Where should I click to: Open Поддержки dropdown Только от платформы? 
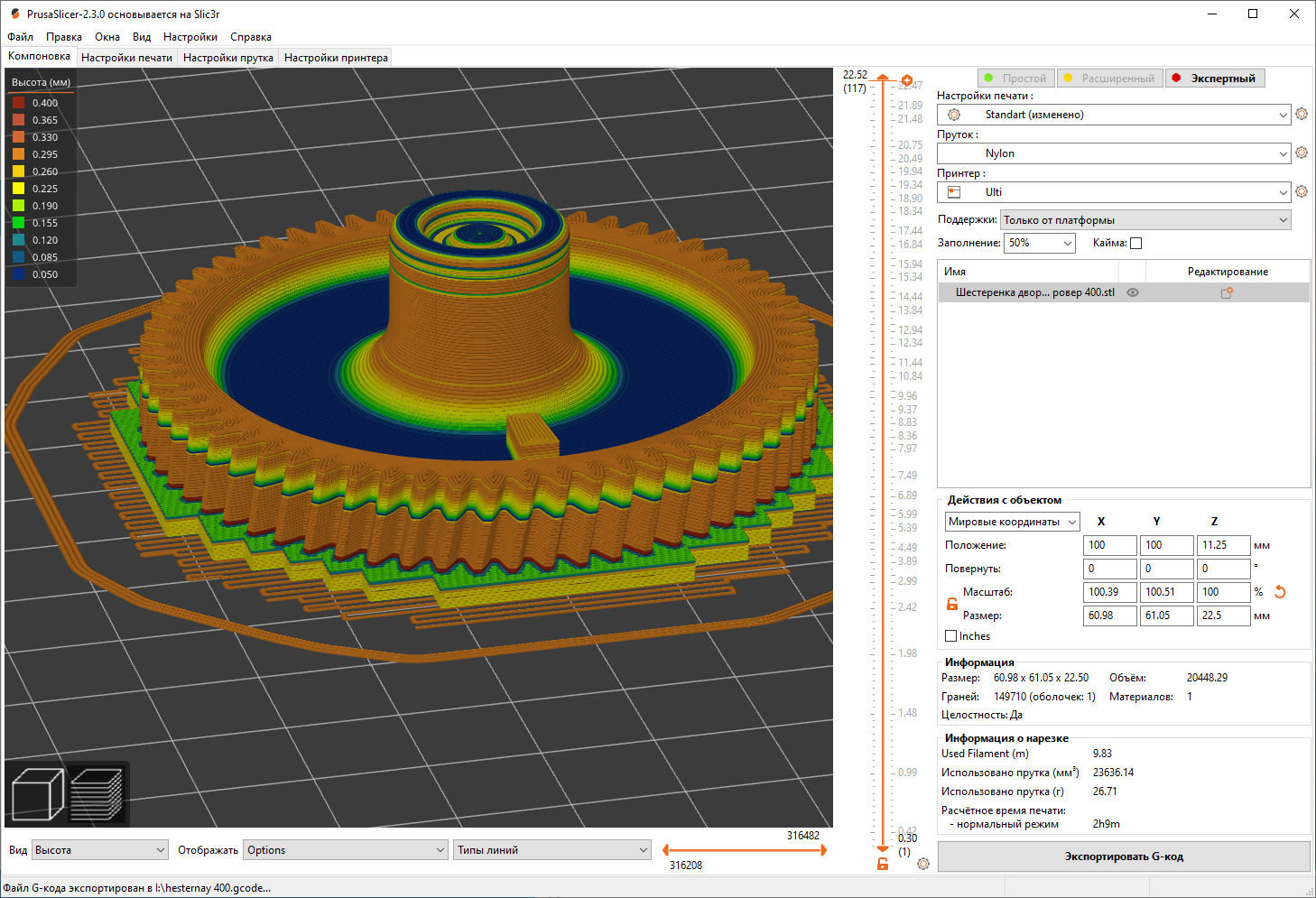[1145, 220]
